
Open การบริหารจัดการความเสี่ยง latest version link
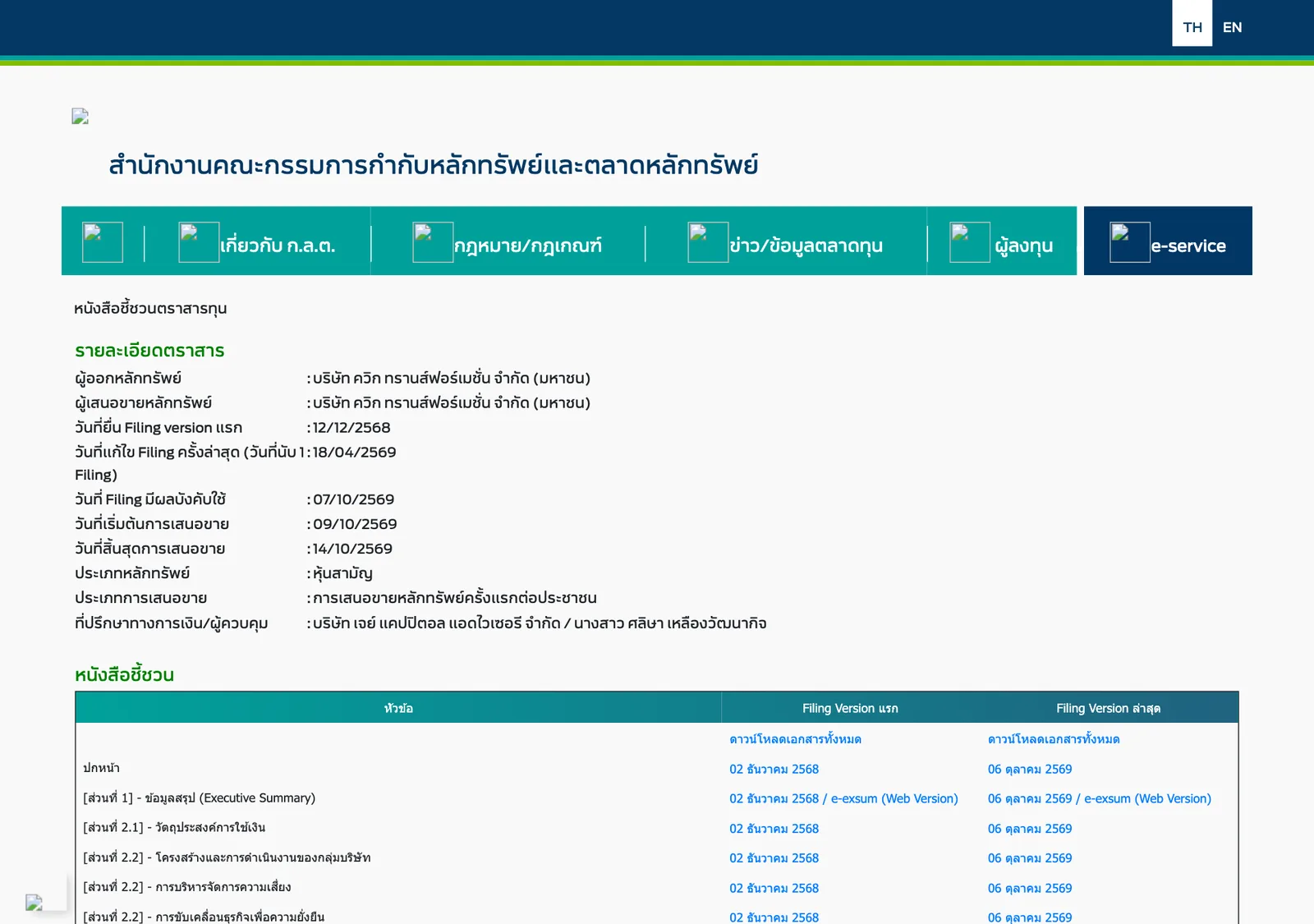pyautogui.click(x=1030, y=888)
